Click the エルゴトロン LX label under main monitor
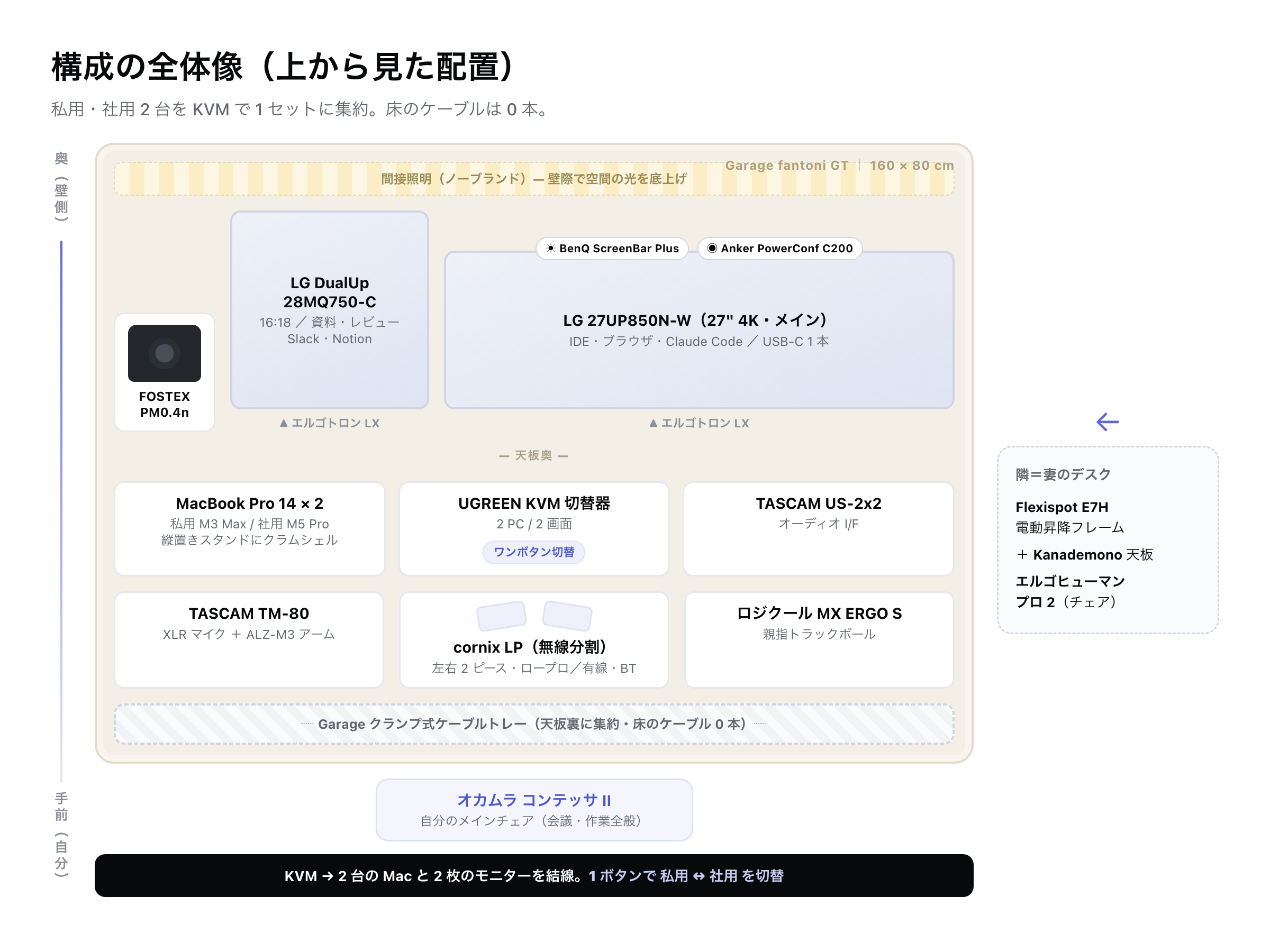 pyautogui.click(x=705, y=423)
